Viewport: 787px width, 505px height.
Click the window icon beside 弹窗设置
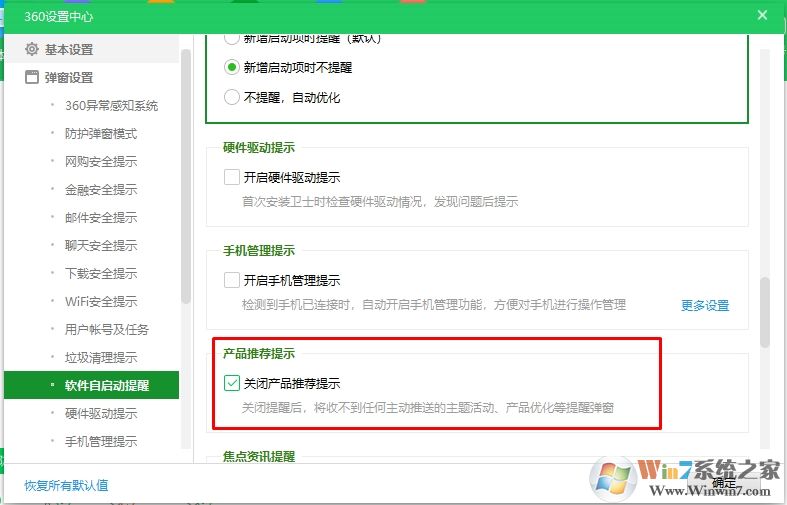point(32,77)
